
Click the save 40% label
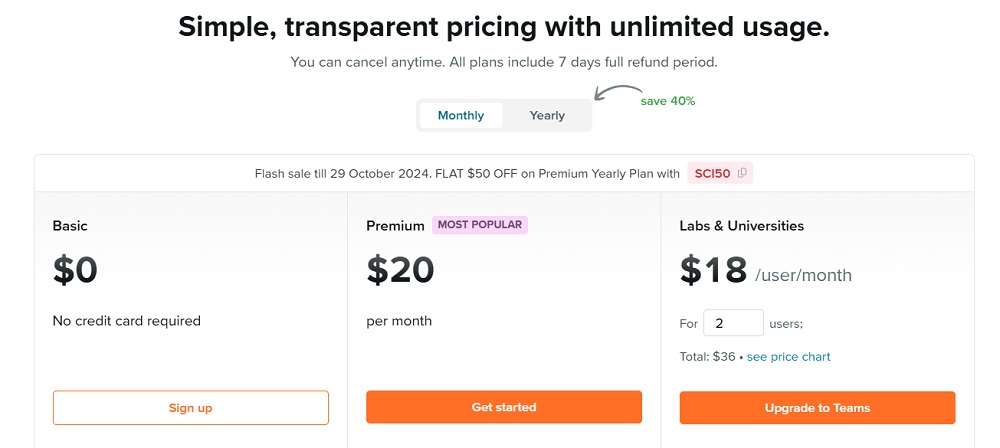668,101
